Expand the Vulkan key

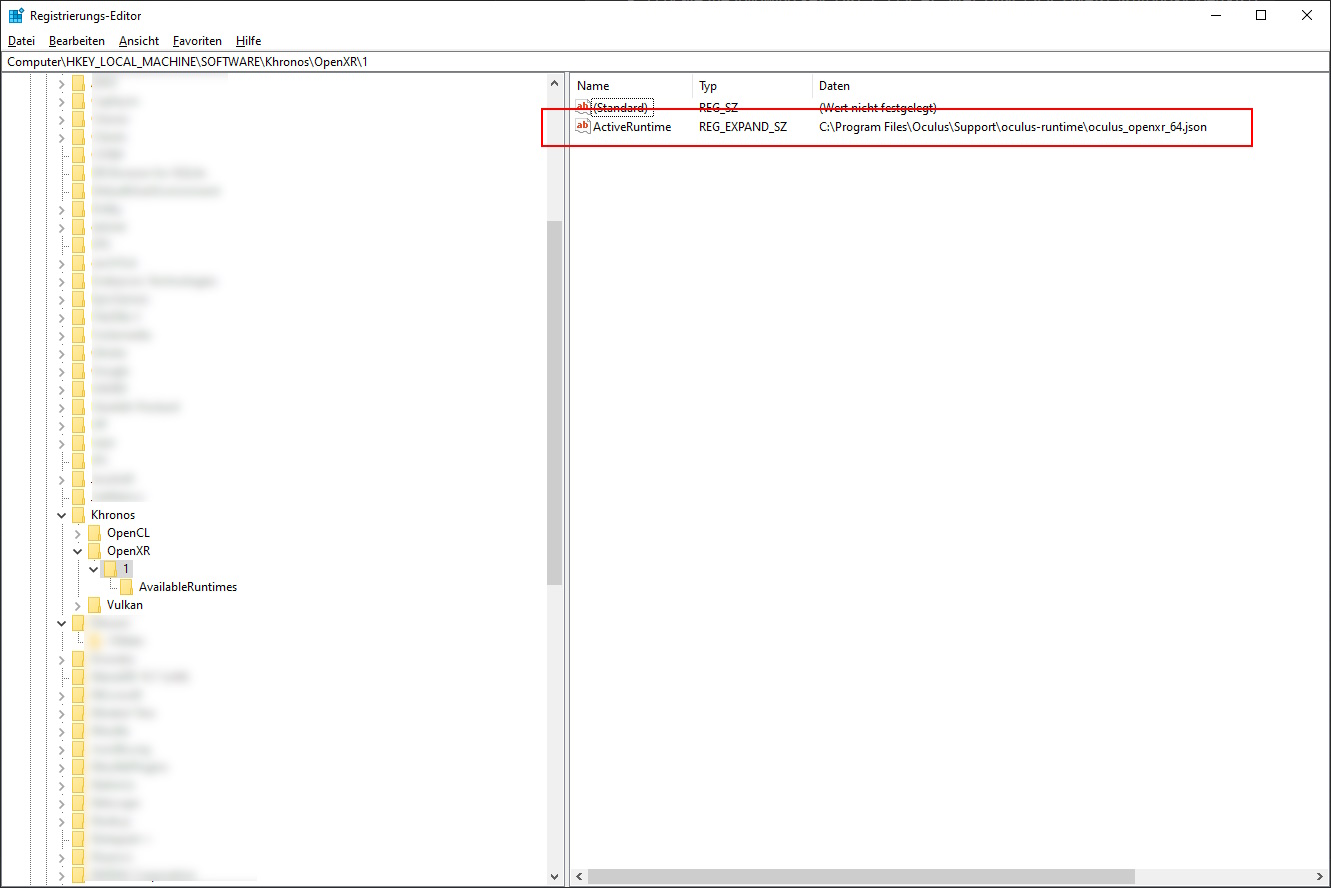click(x=78, y=605)
